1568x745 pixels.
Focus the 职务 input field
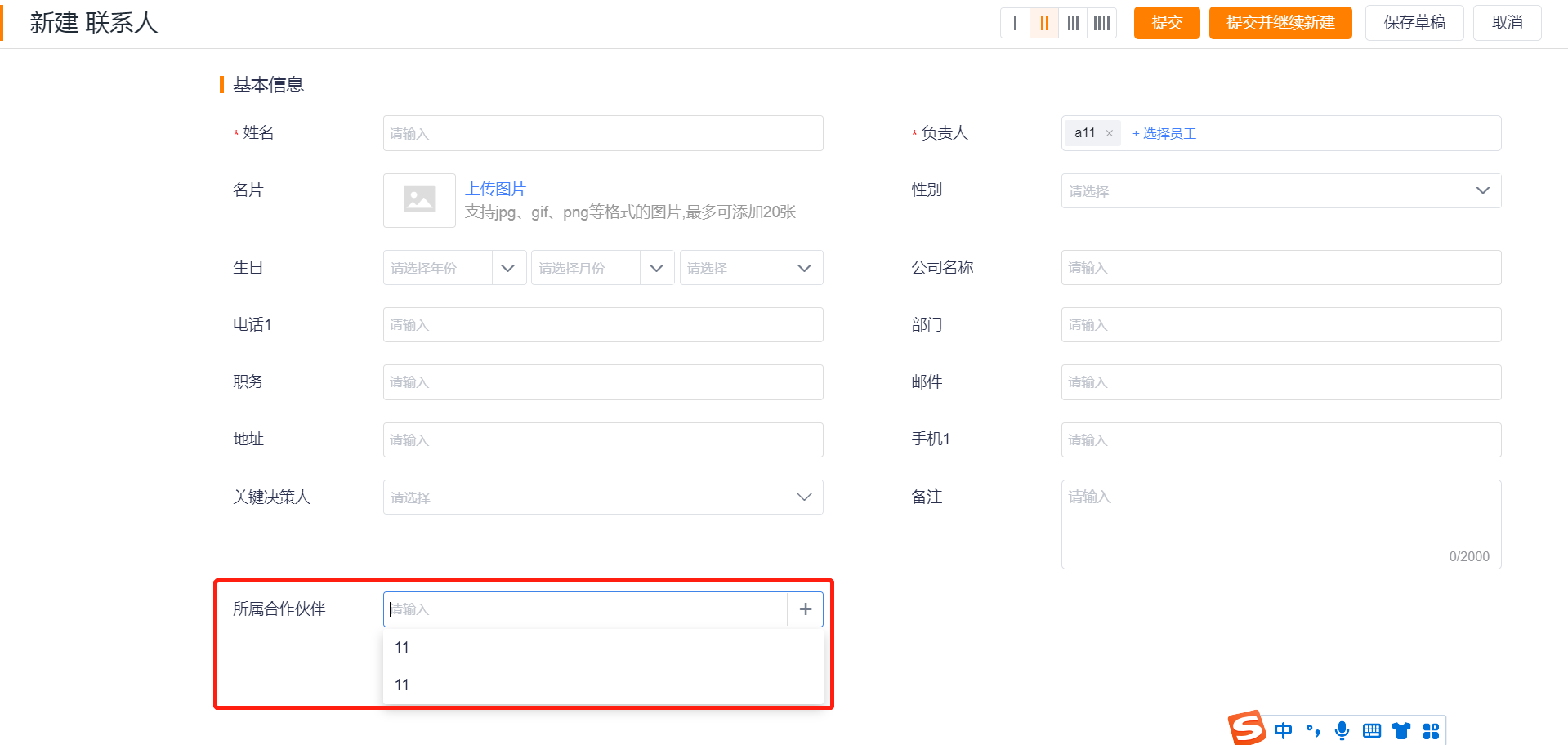click(603, 382)
